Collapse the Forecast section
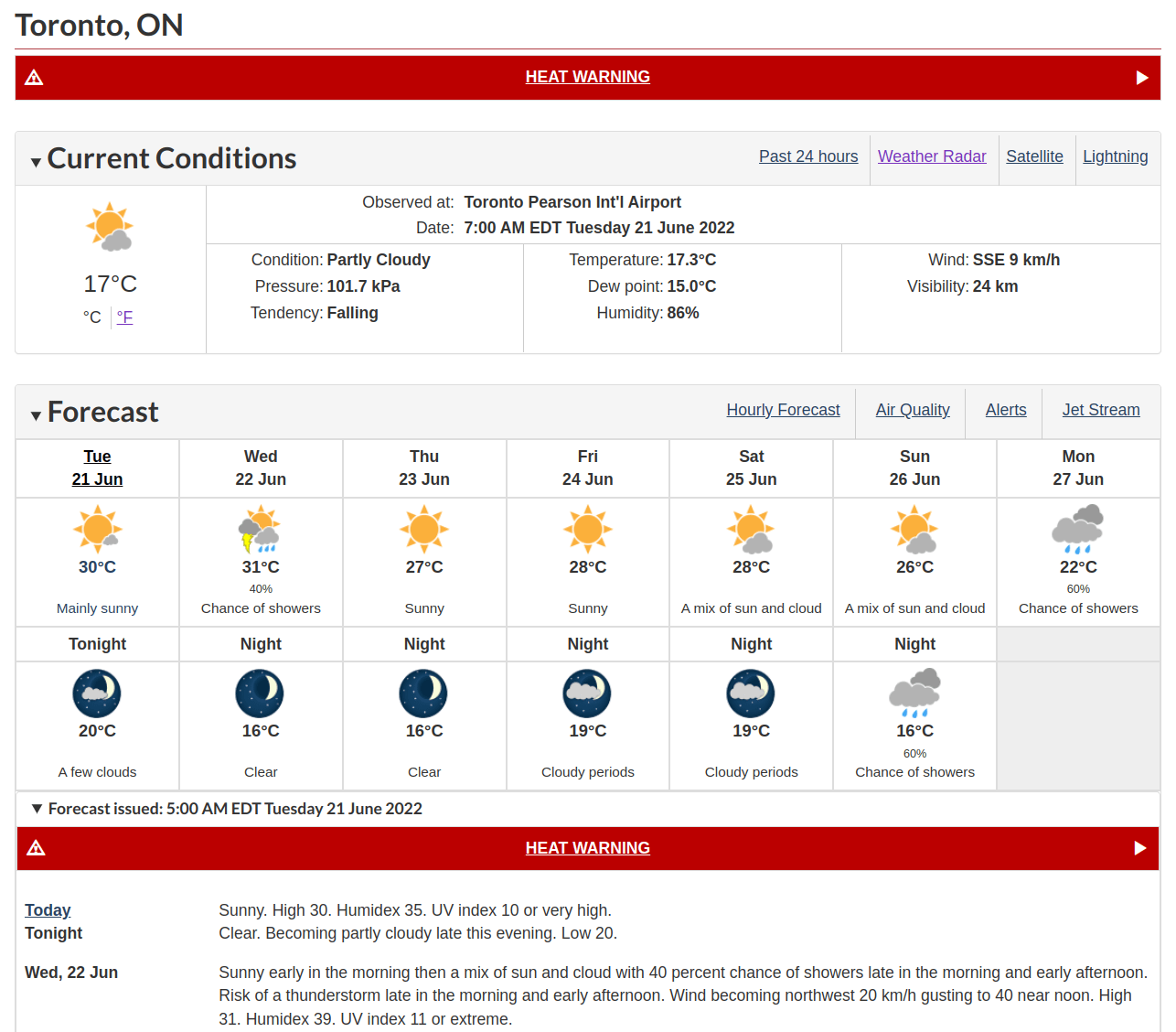The height and width of the screenshot is (1032, 1176). click(36, 415)
